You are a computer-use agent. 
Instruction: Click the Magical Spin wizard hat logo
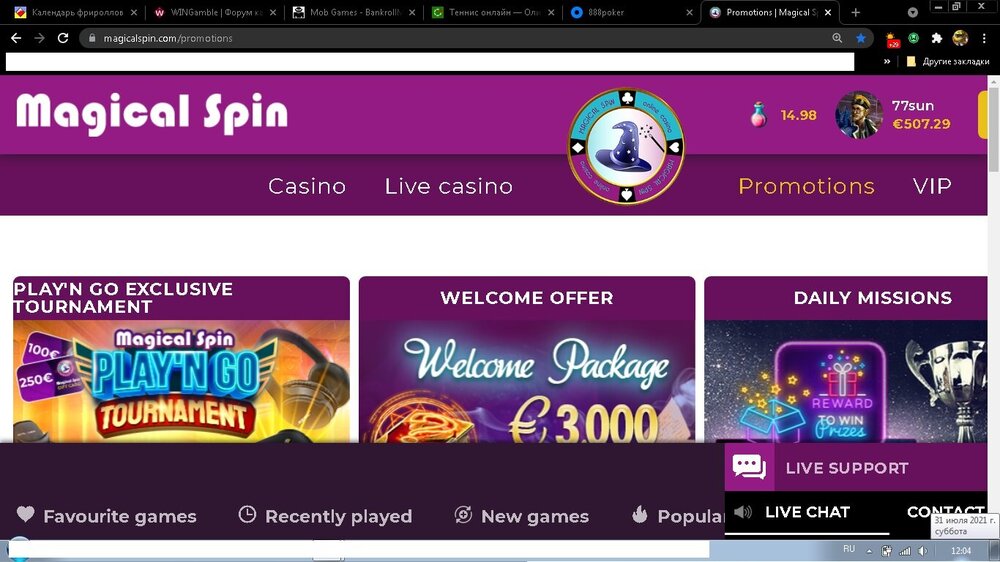click(626, 146)
